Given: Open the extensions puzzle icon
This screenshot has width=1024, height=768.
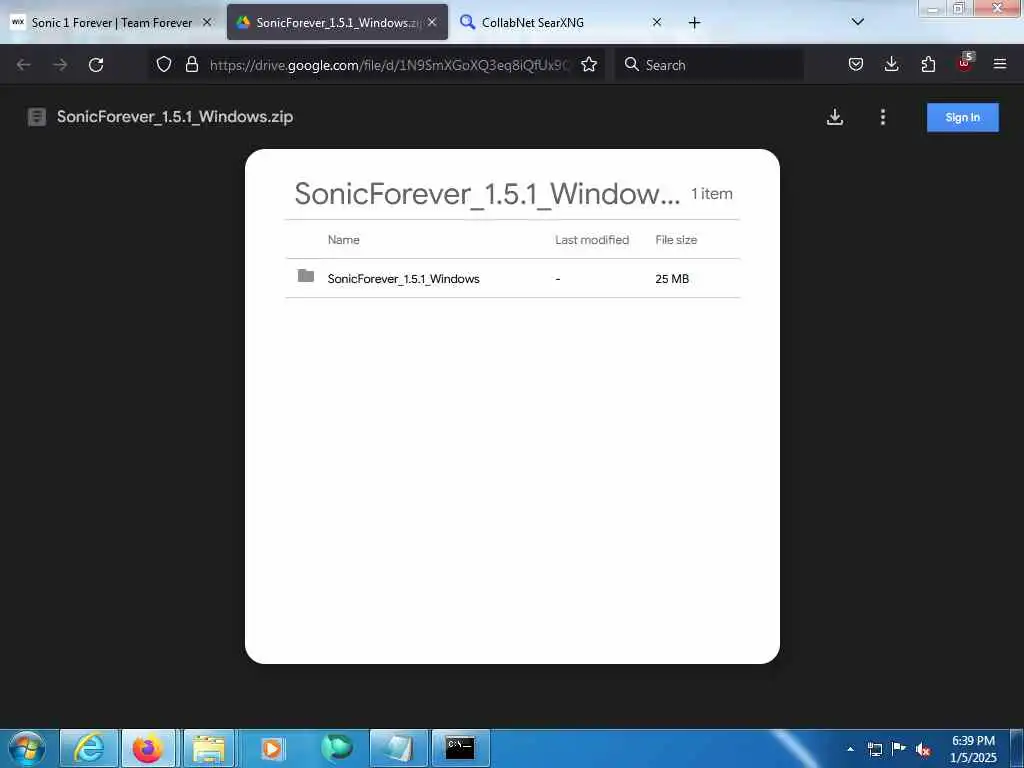Looking at the screenshot, I should [928, 64].
